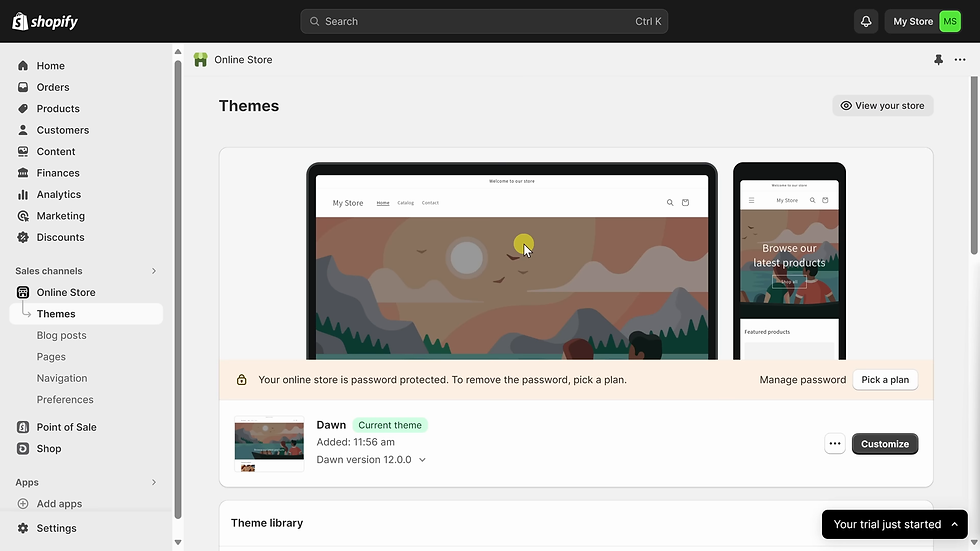Click the Customize button

coord(884,444)
